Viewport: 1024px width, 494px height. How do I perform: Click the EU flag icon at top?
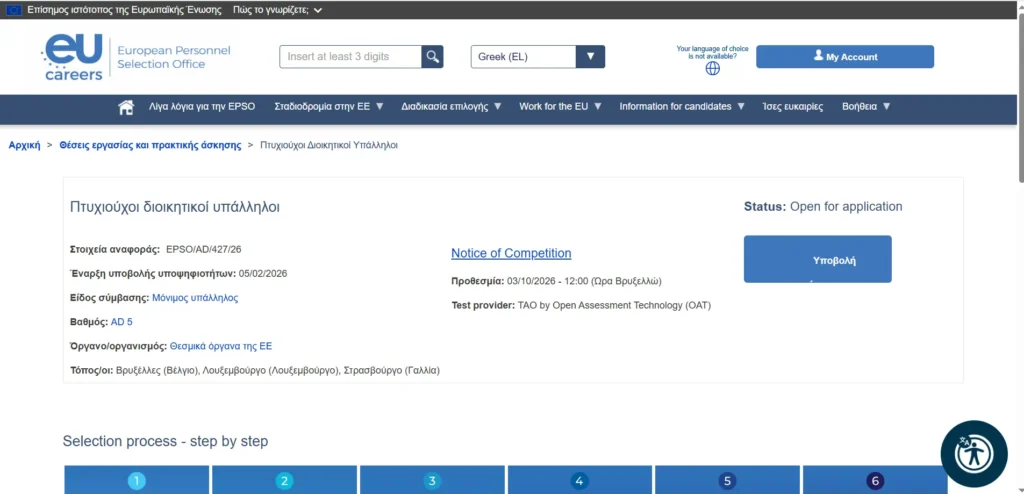coord(14,10)
